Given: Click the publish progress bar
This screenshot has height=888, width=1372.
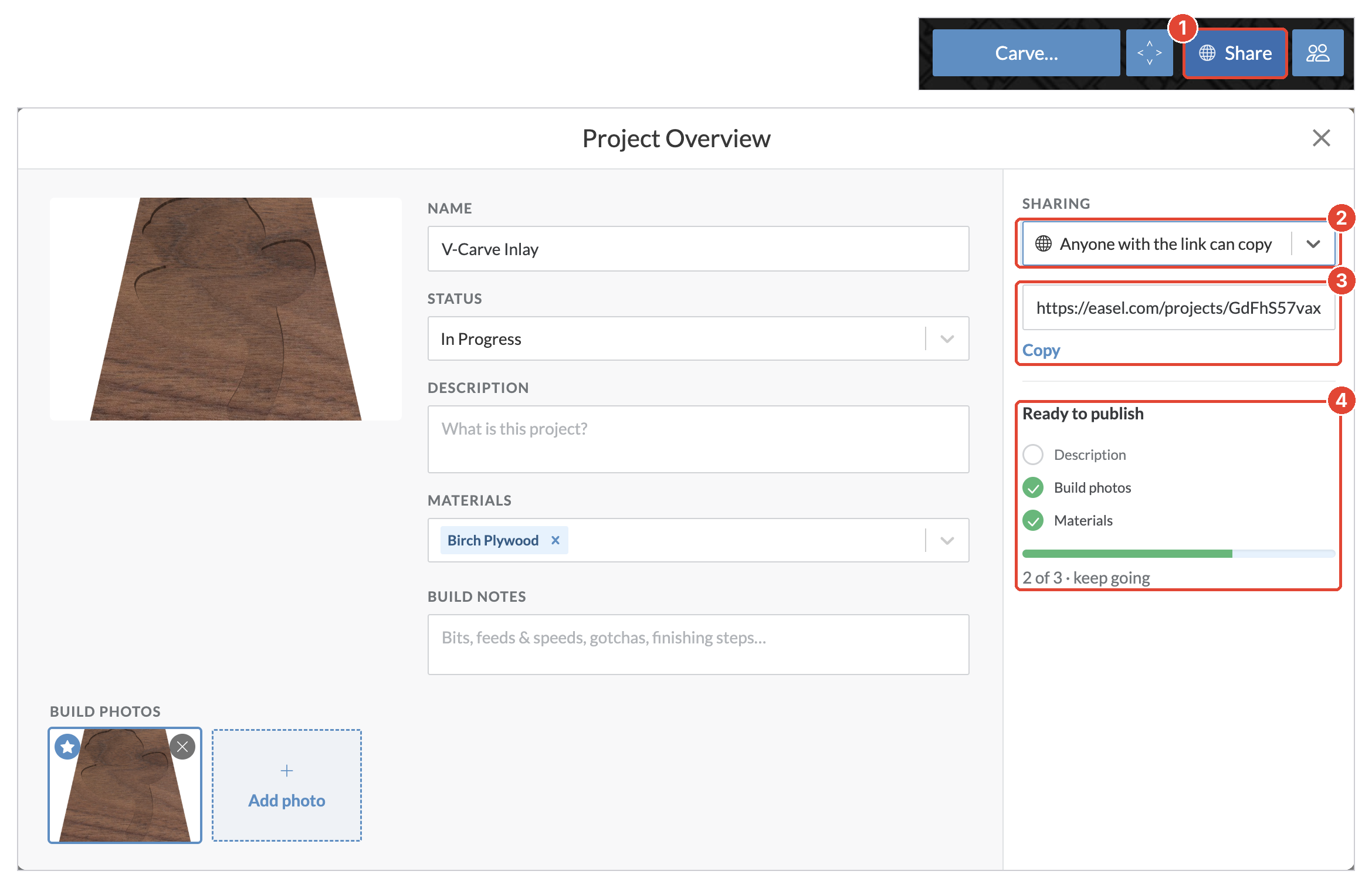Looking at the screenshot, I should [1178, 553].
